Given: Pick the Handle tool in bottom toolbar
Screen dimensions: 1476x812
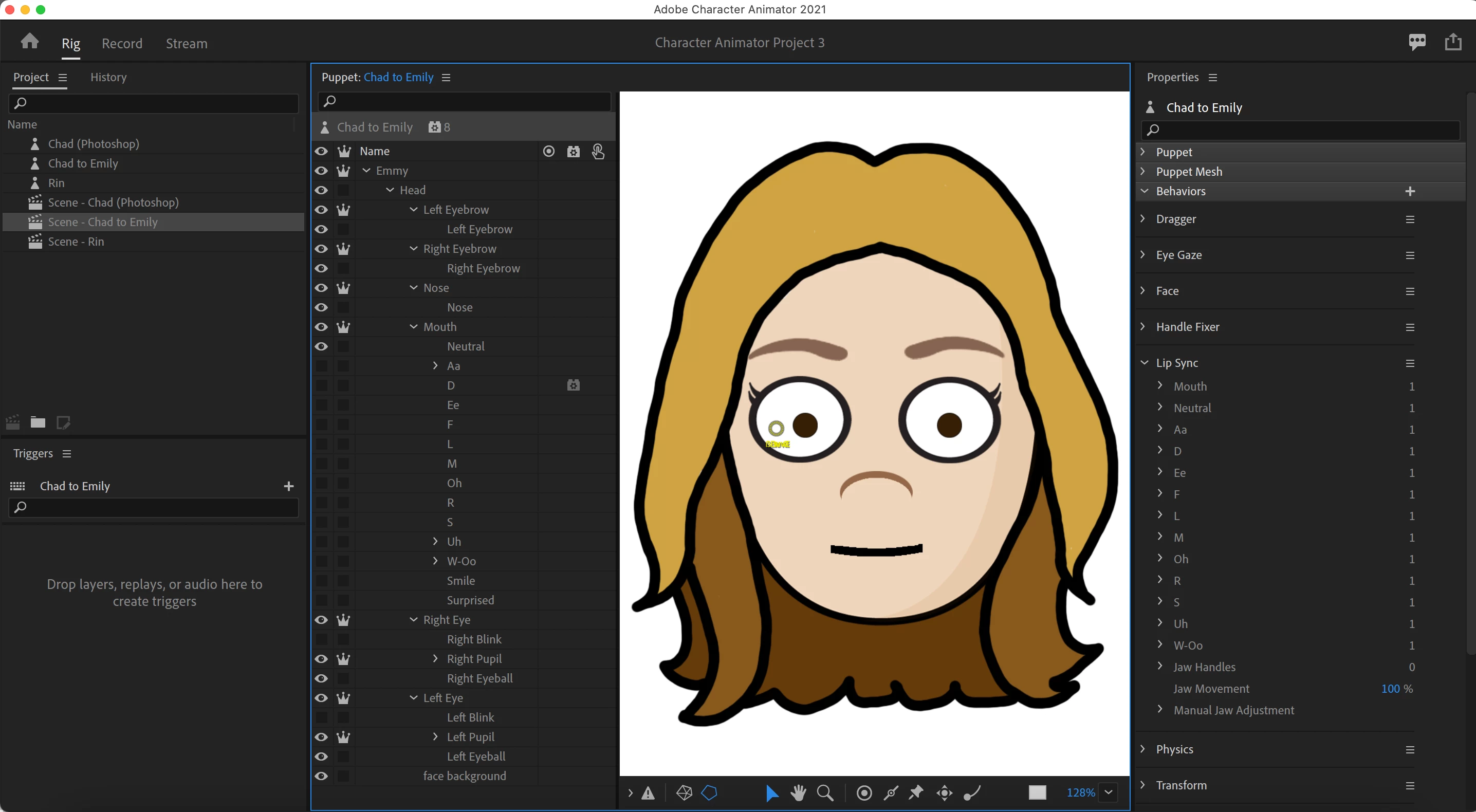Looking at the screenshot, I should [x=864, y=792].
